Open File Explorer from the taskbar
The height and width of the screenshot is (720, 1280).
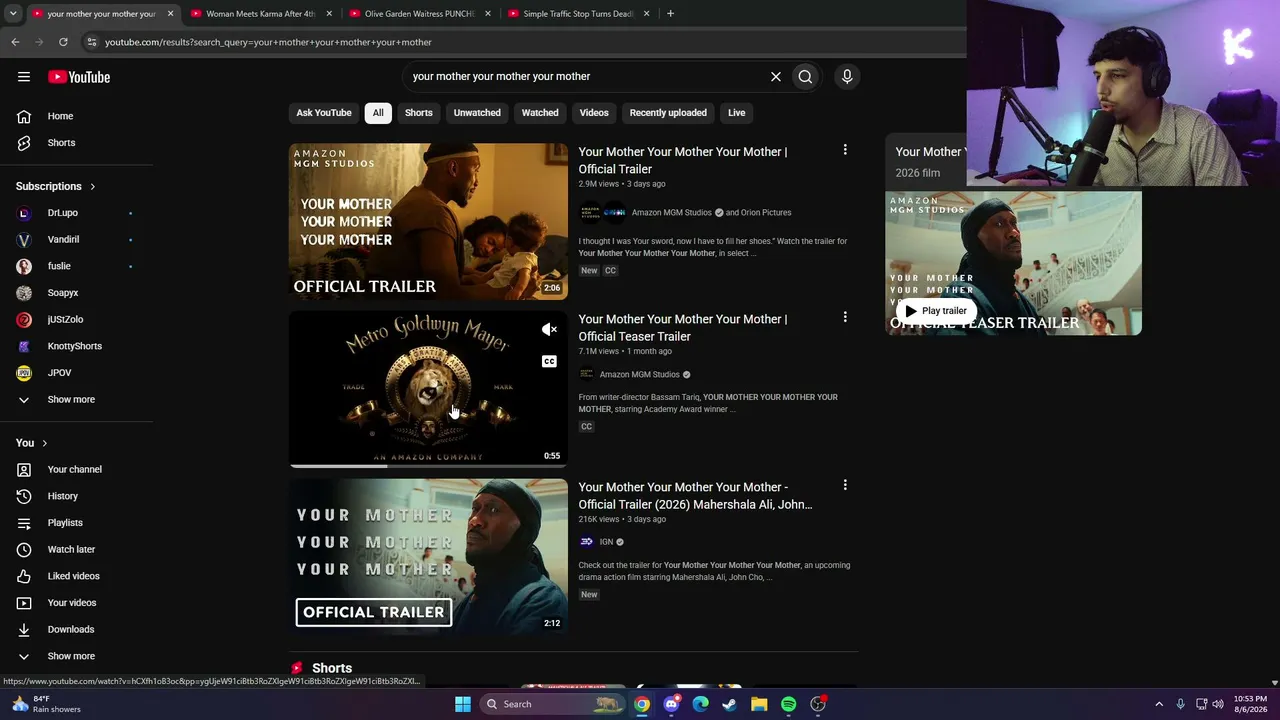759,704
